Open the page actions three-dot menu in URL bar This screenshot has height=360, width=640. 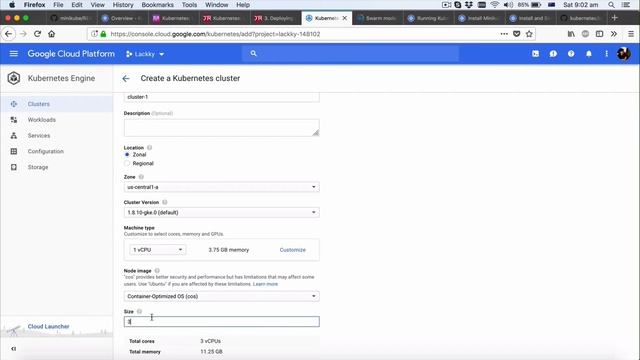pyautogui.click(x=504, y=34)
